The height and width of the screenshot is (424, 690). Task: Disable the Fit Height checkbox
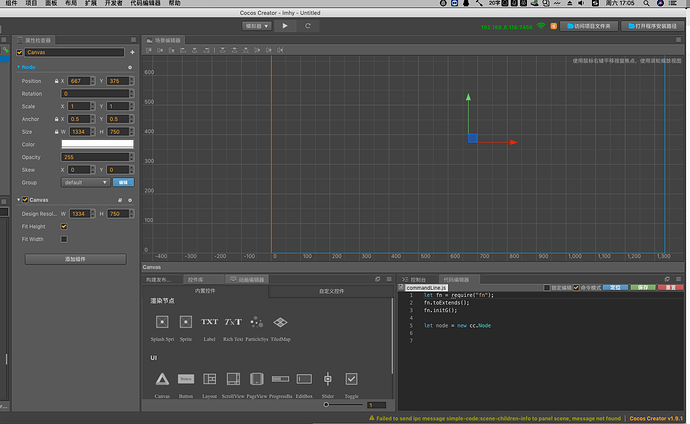coord(64,226)
